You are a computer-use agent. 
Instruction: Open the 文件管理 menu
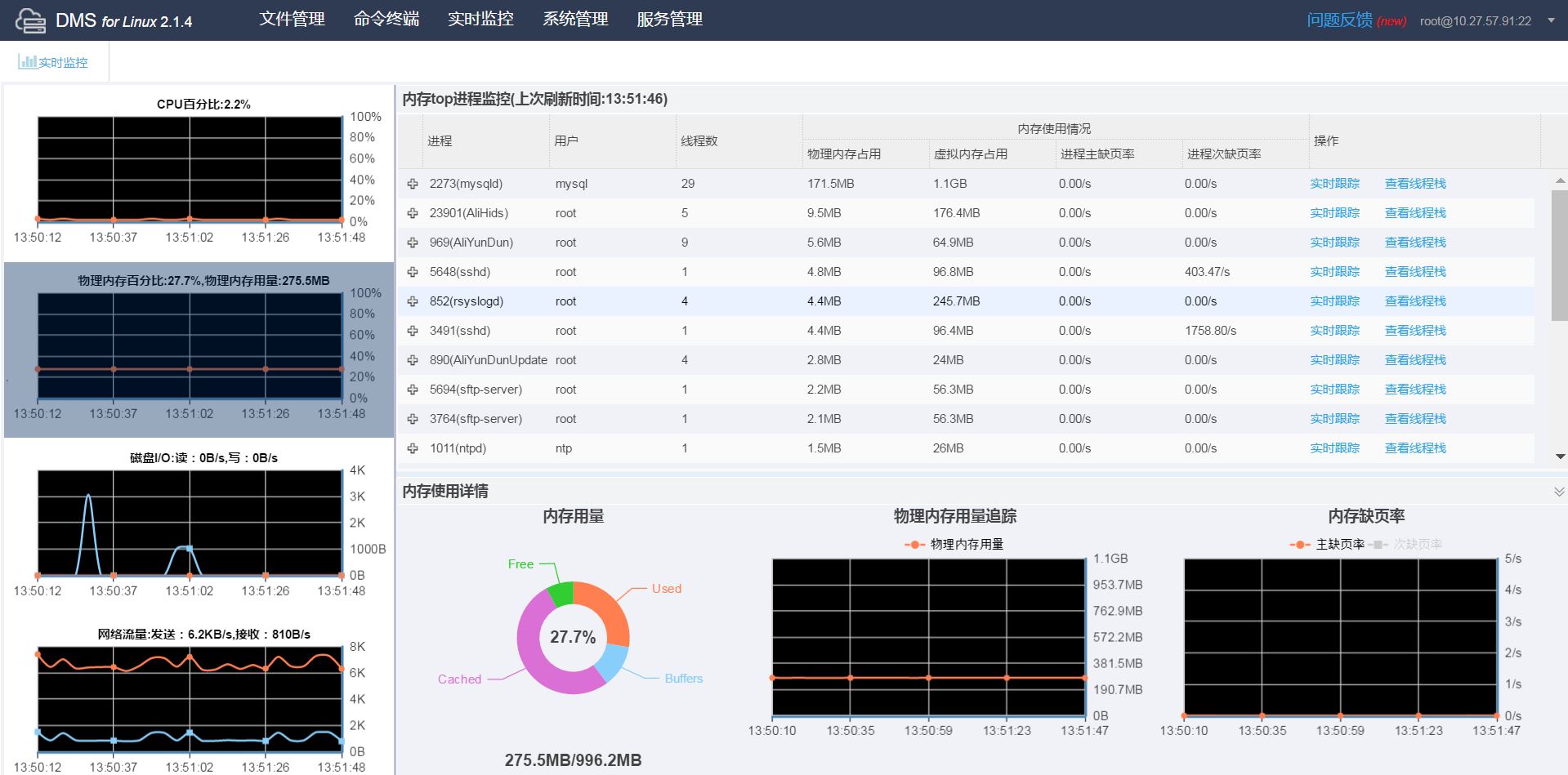(292, 19)
